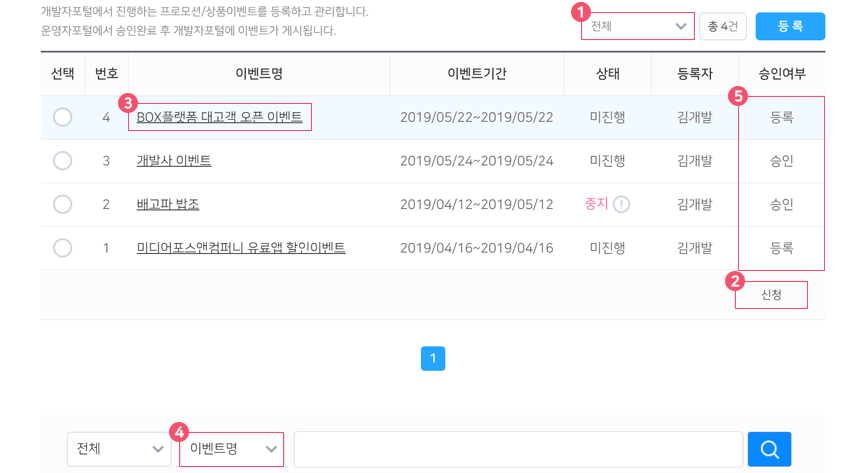Click date range 2019/05/22~2019/05/22
The height and width of the screenshot is (473, 868).
pyautogui.click(x=477, y=117)
